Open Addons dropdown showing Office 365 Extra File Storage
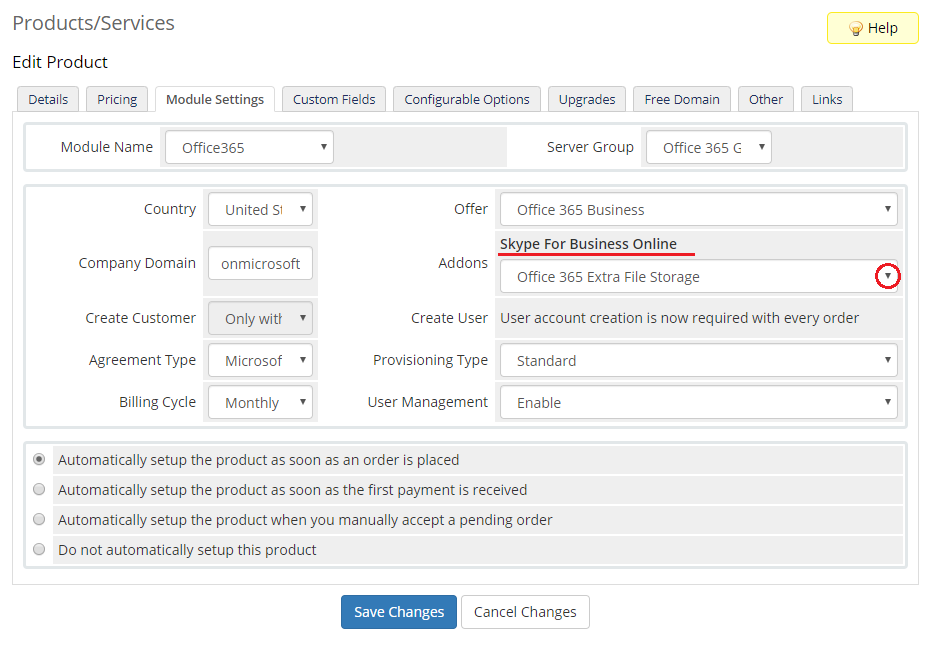The width and height of the screenshot is (929, 646). click(699, 276)
